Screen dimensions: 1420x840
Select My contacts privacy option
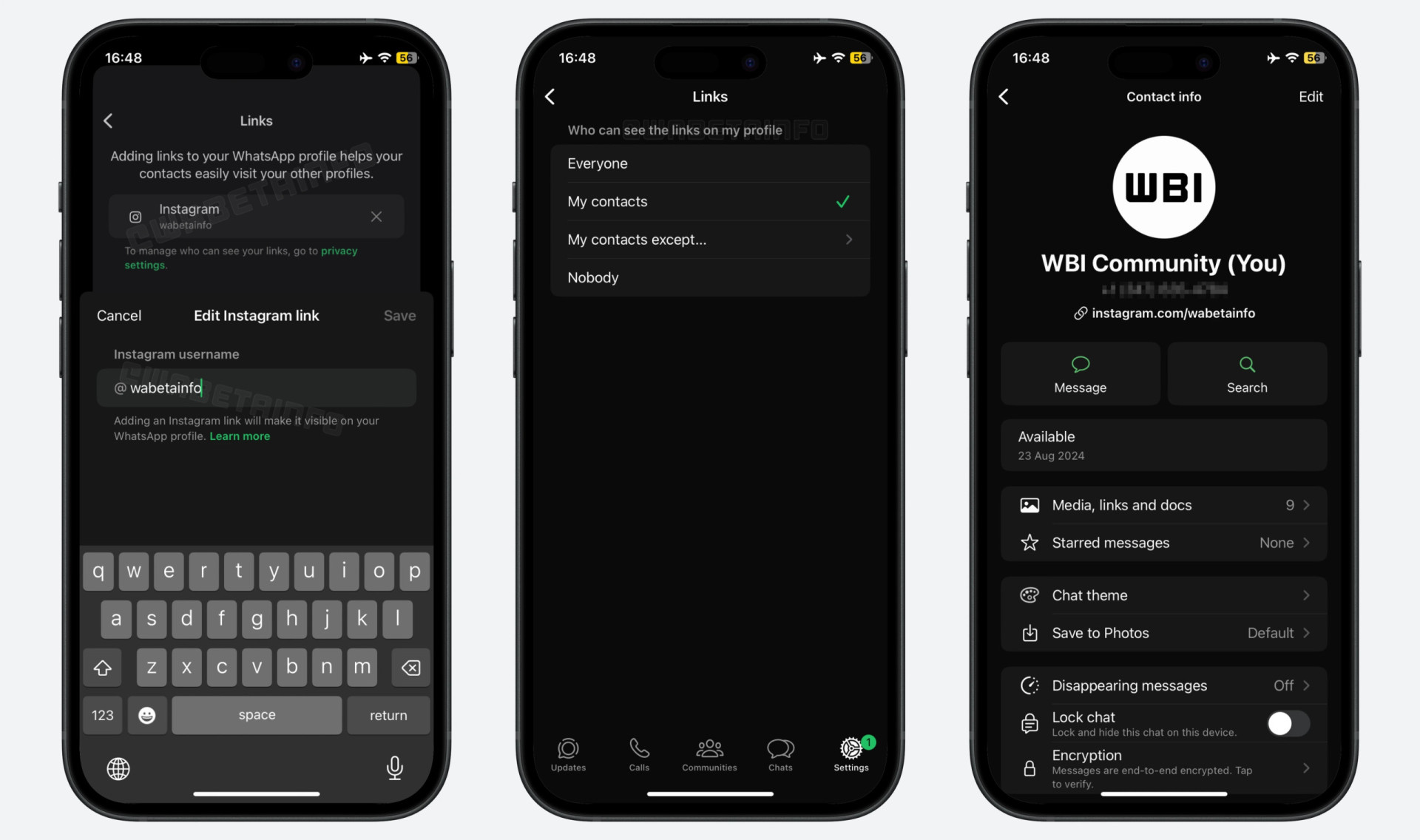[709, 201]
